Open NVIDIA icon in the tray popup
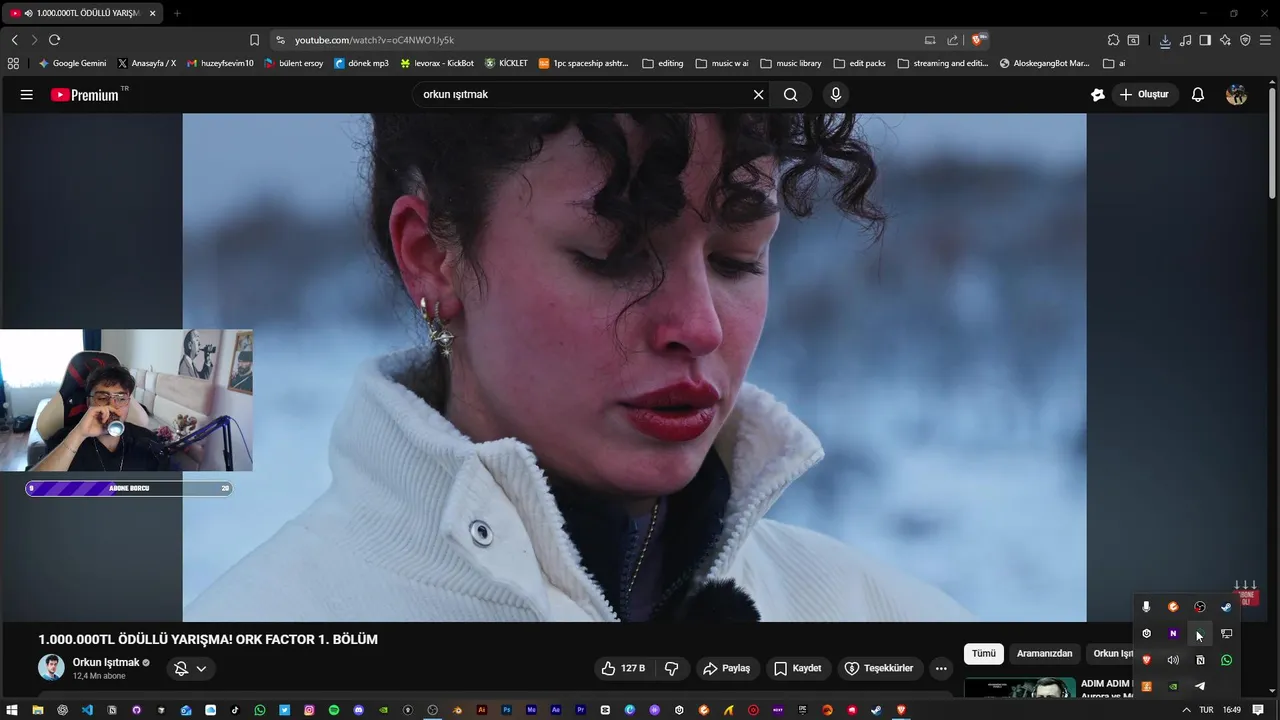Viewport: 1280px width, 720px height. coord(1173,686)
